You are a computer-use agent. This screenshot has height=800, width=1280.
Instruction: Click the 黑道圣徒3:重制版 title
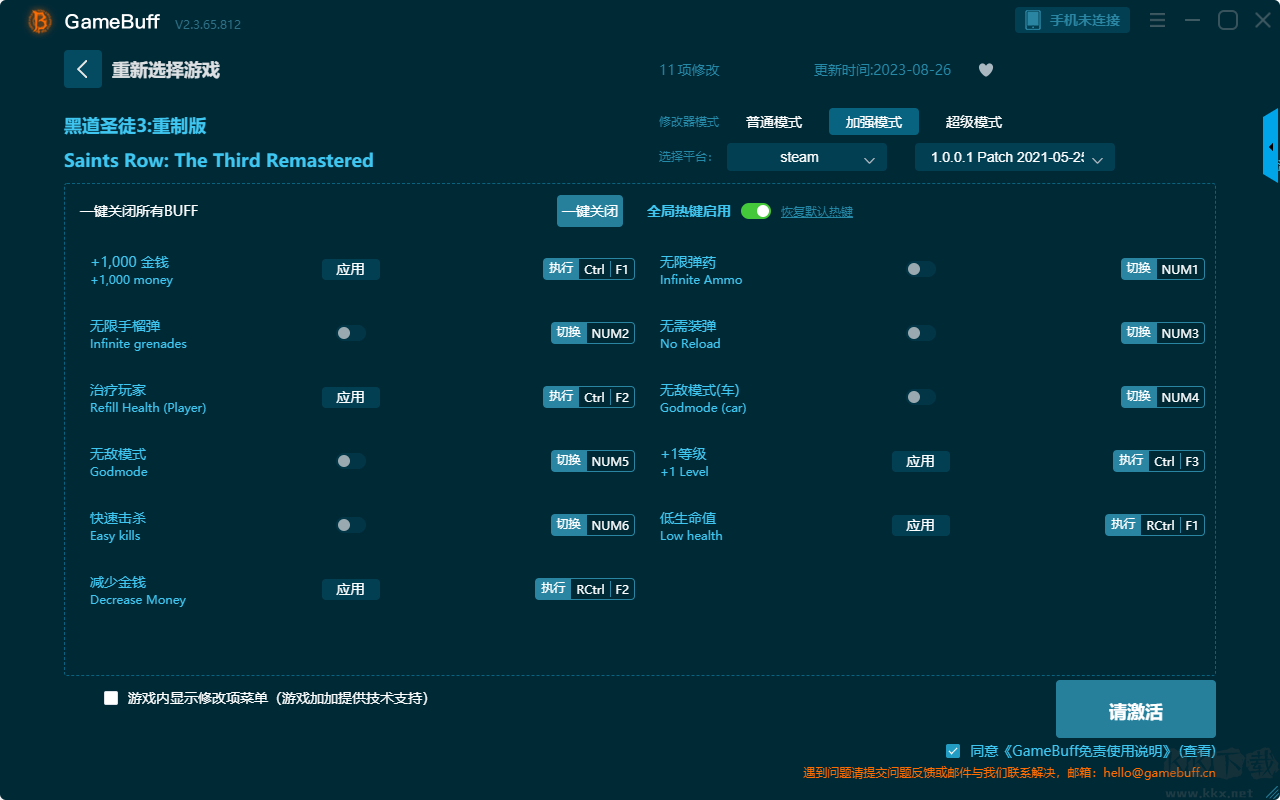pos(135,126)
